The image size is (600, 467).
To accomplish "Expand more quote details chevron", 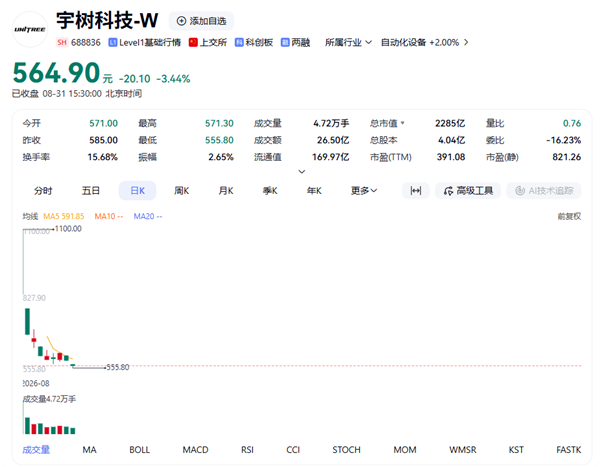I will 302,171.
